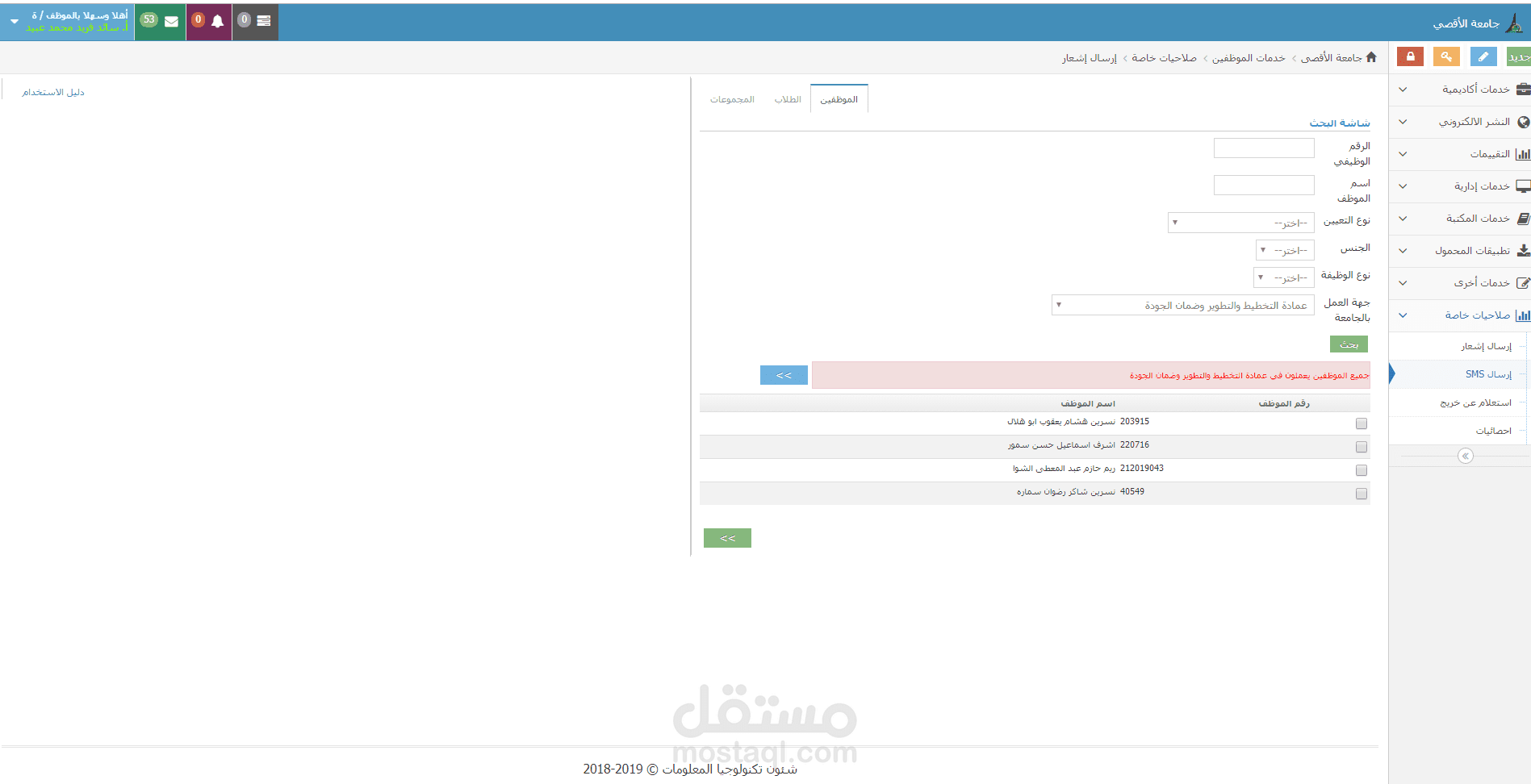Open the دليل الاستخدام link
The height and width of the screenshot is (784, 1531).
coord(53,92)
